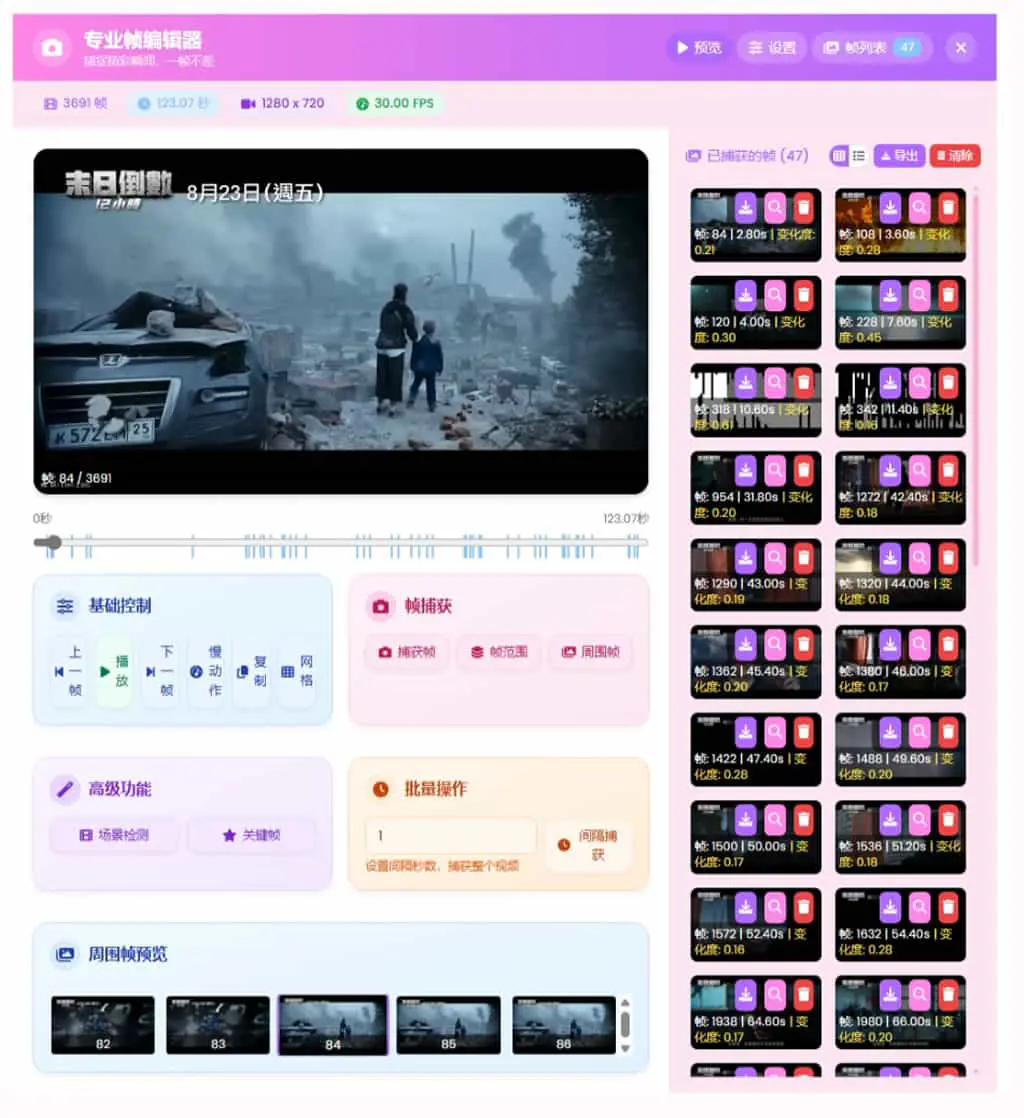Delete captured frame 84
Image resolution: width=1024 pixels, height=1118 pixels.
click(804, 208)
